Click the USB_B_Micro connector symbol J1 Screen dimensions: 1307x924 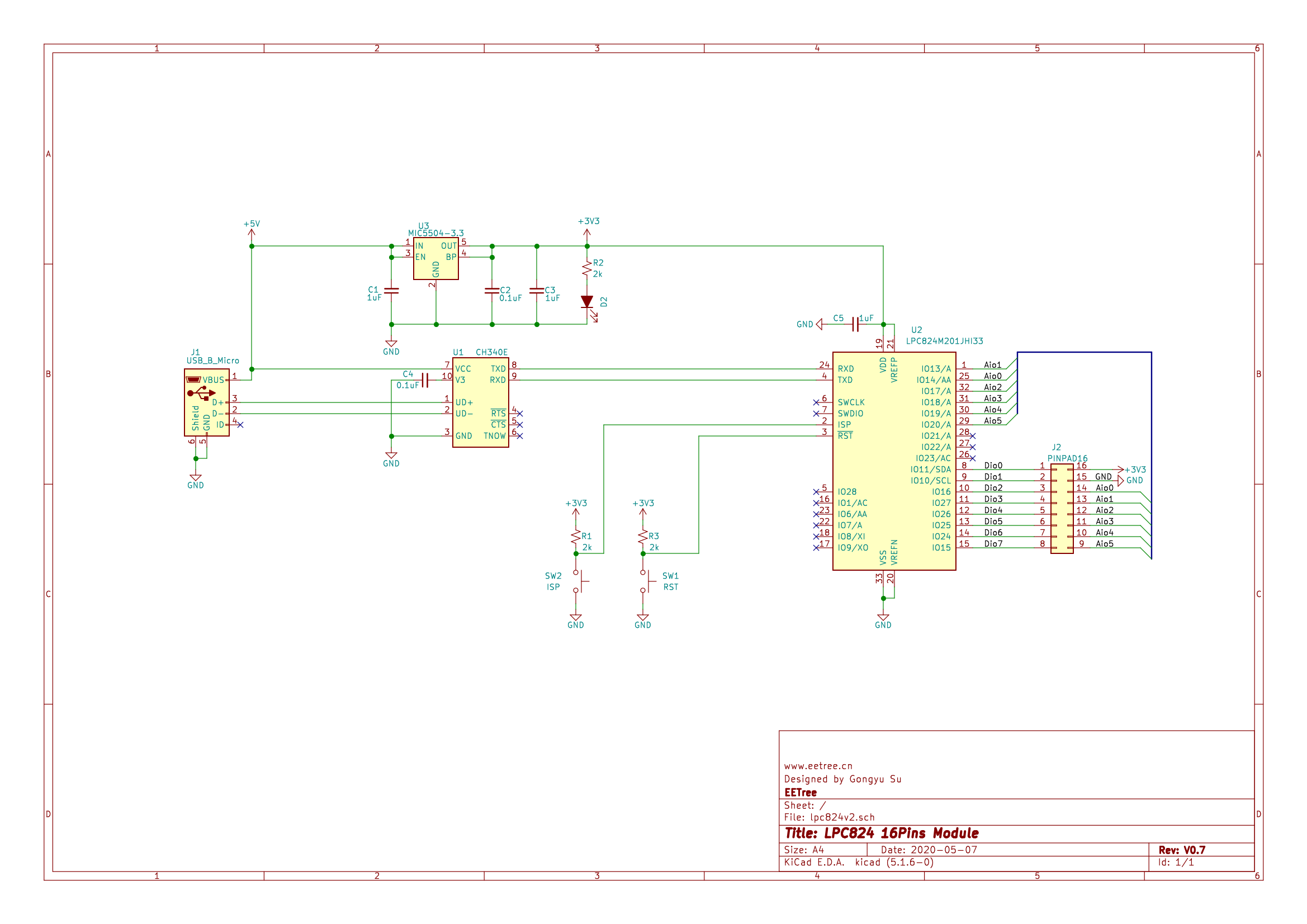coord(206,402)
